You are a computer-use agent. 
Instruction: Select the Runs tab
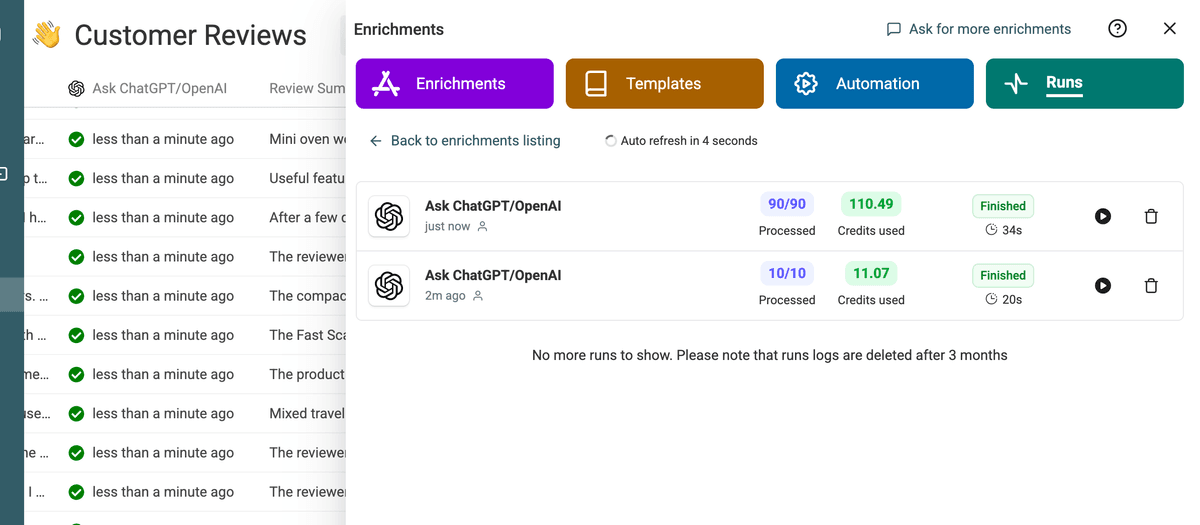click(x=1084, y=83)
